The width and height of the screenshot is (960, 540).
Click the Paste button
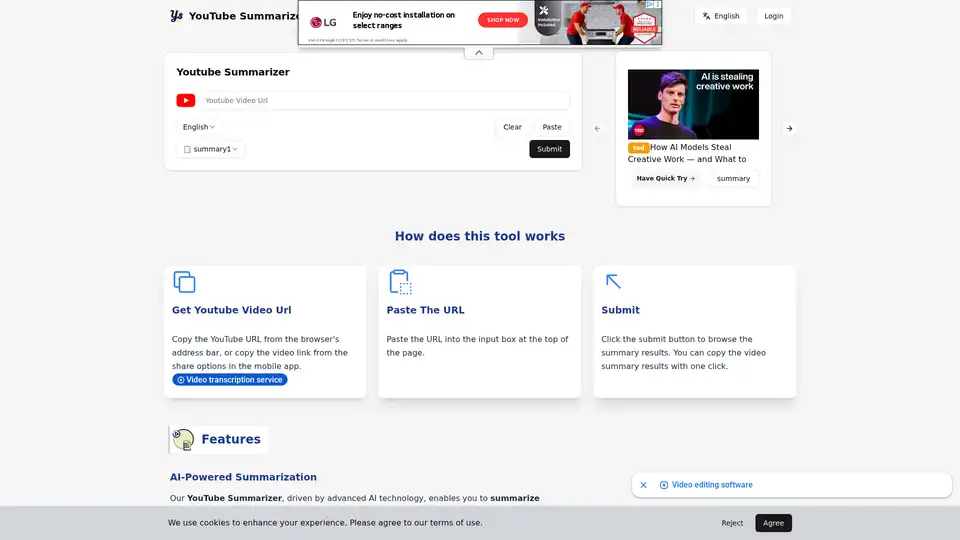pos(552,127)
